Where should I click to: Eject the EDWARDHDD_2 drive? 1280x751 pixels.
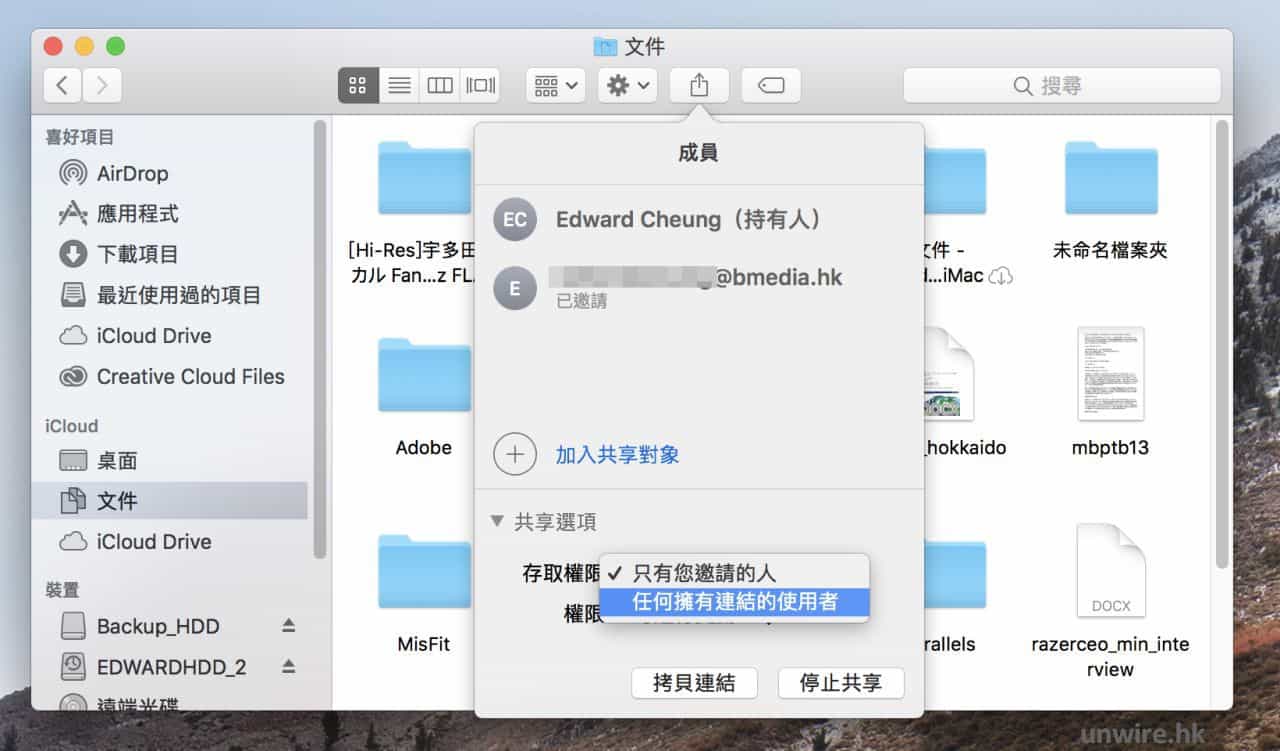(288, 666)
